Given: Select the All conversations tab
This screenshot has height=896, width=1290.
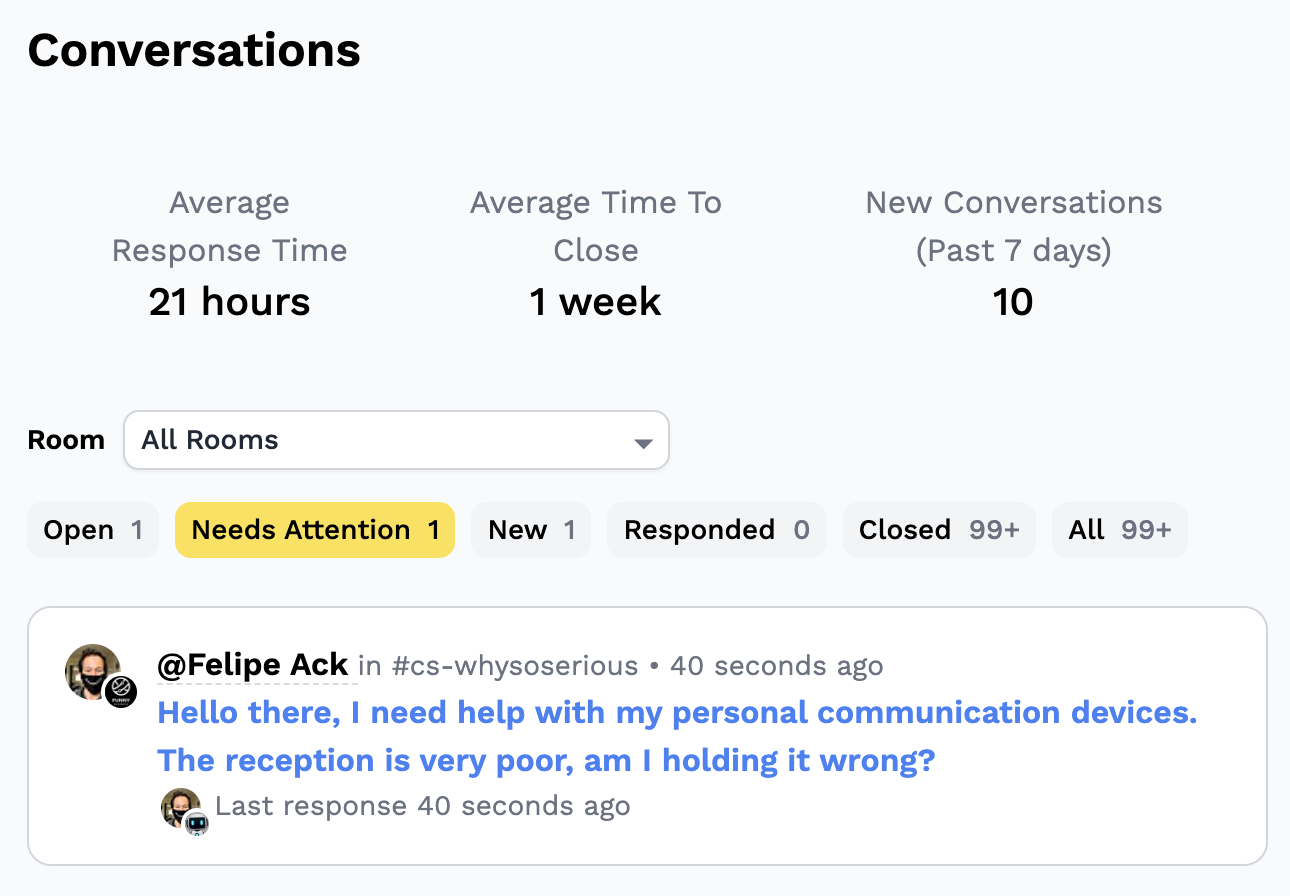Looking at the screenshot, I should click(x=1119, y=530).
